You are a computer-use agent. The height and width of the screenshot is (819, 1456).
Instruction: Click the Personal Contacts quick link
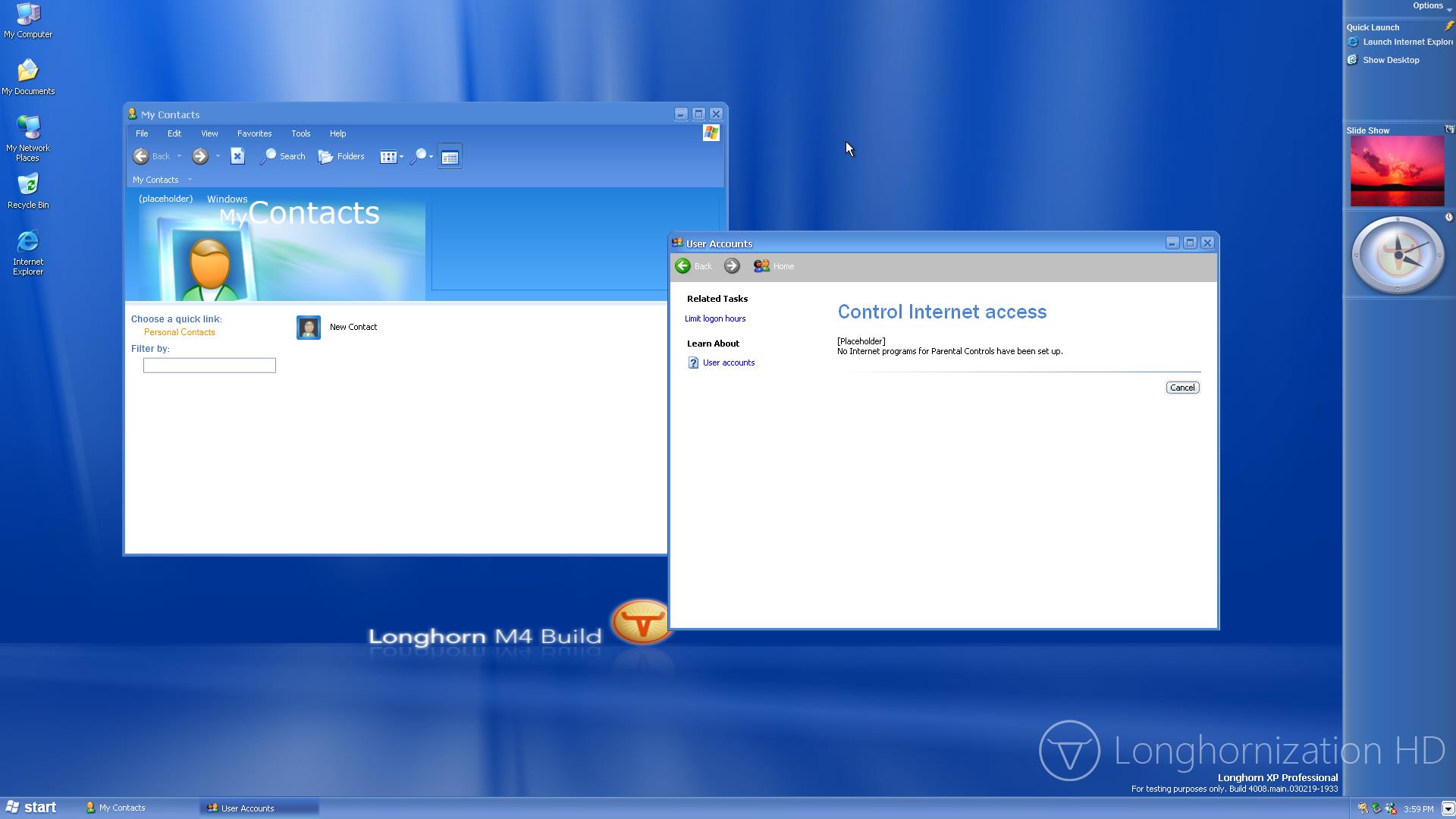tap(179, 332)
